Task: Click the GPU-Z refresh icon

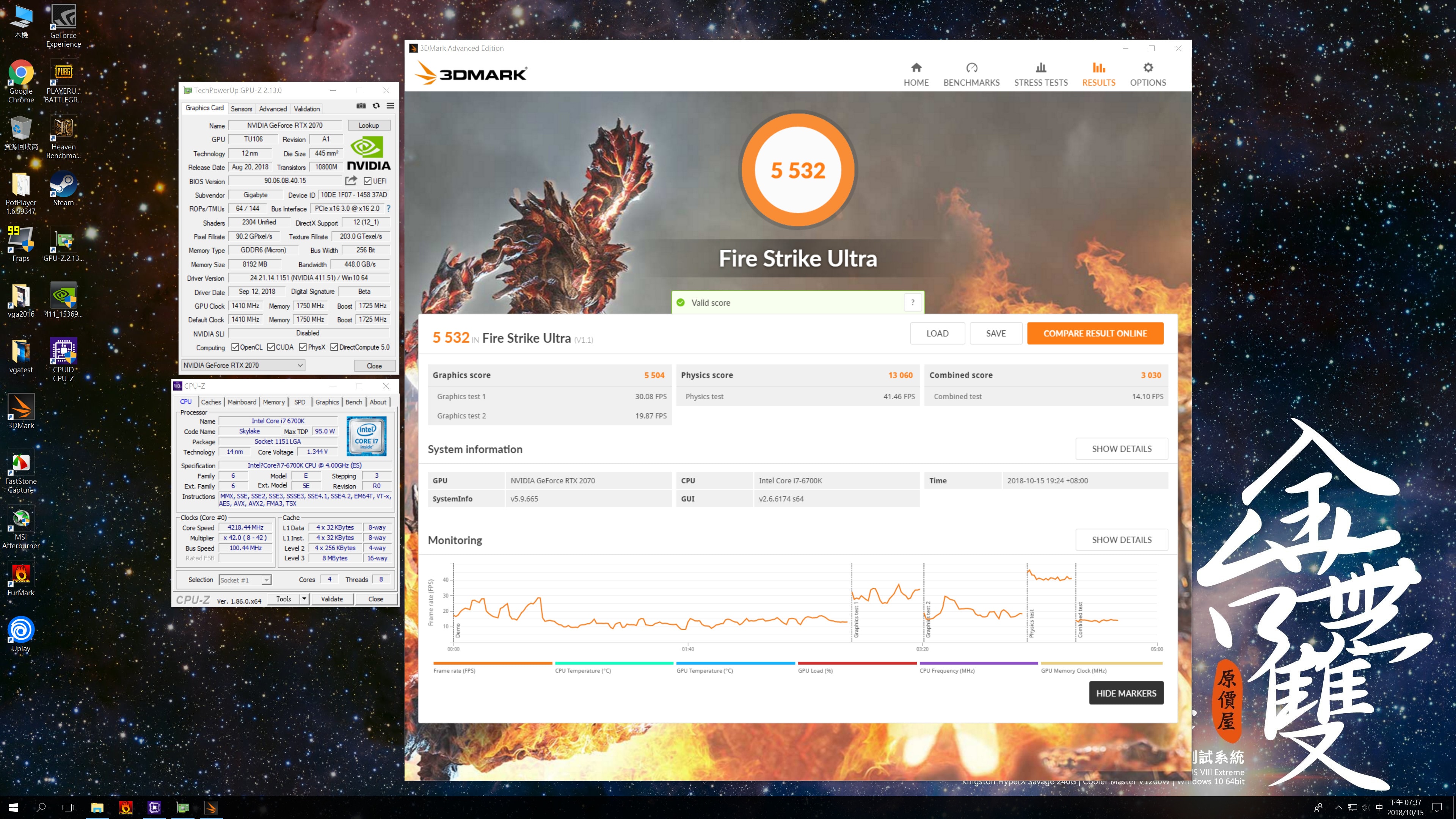Action: coord(376,106)
